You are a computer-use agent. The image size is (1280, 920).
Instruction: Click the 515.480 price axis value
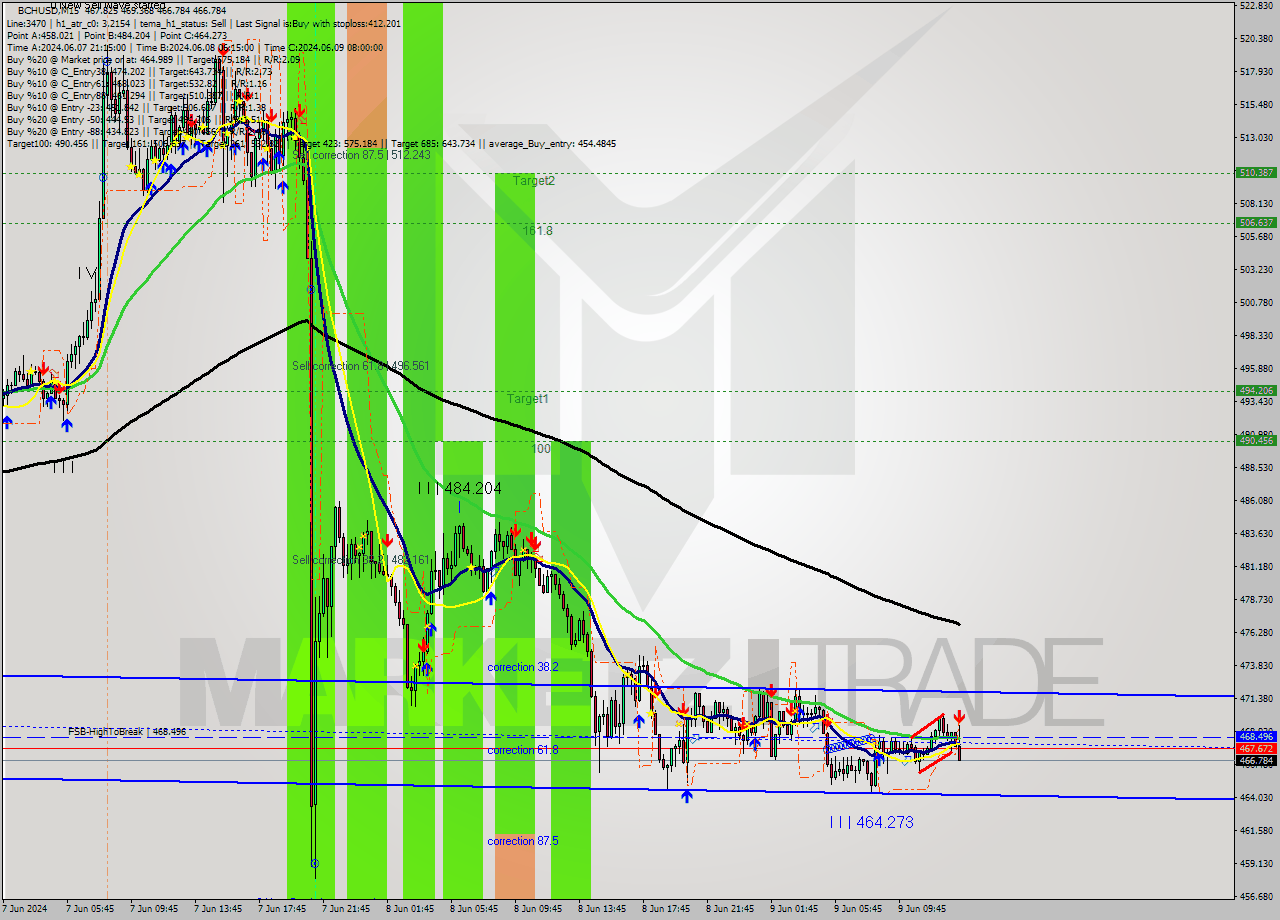[1255, 104]
